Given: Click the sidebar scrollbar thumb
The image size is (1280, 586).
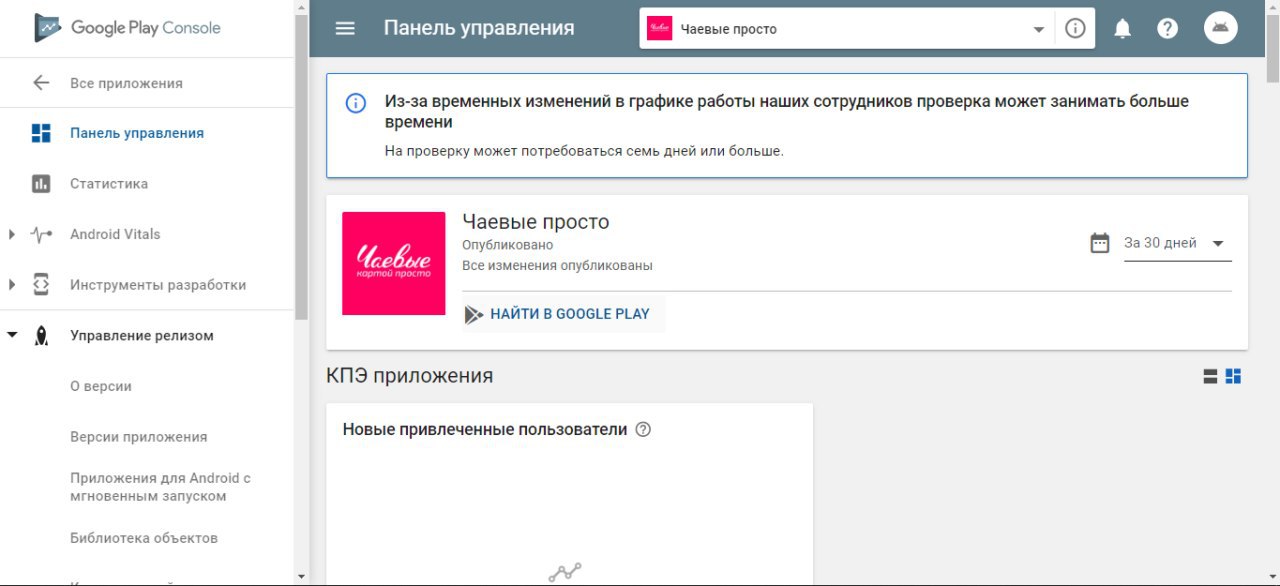Looking at the screenshot, I should [302, 167].
